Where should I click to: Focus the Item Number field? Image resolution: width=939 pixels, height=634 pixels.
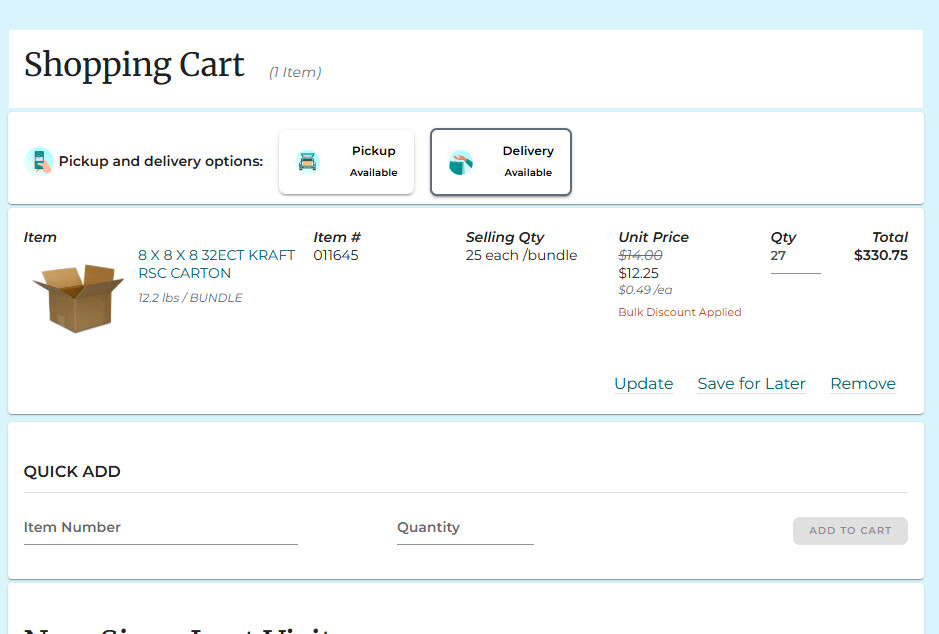(x=160, y=528)
